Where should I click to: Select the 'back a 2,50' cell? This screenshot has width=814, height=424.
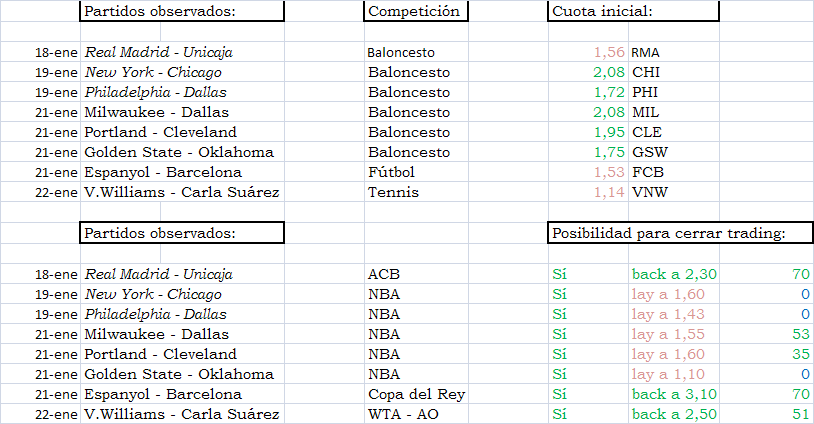[674, 414]
